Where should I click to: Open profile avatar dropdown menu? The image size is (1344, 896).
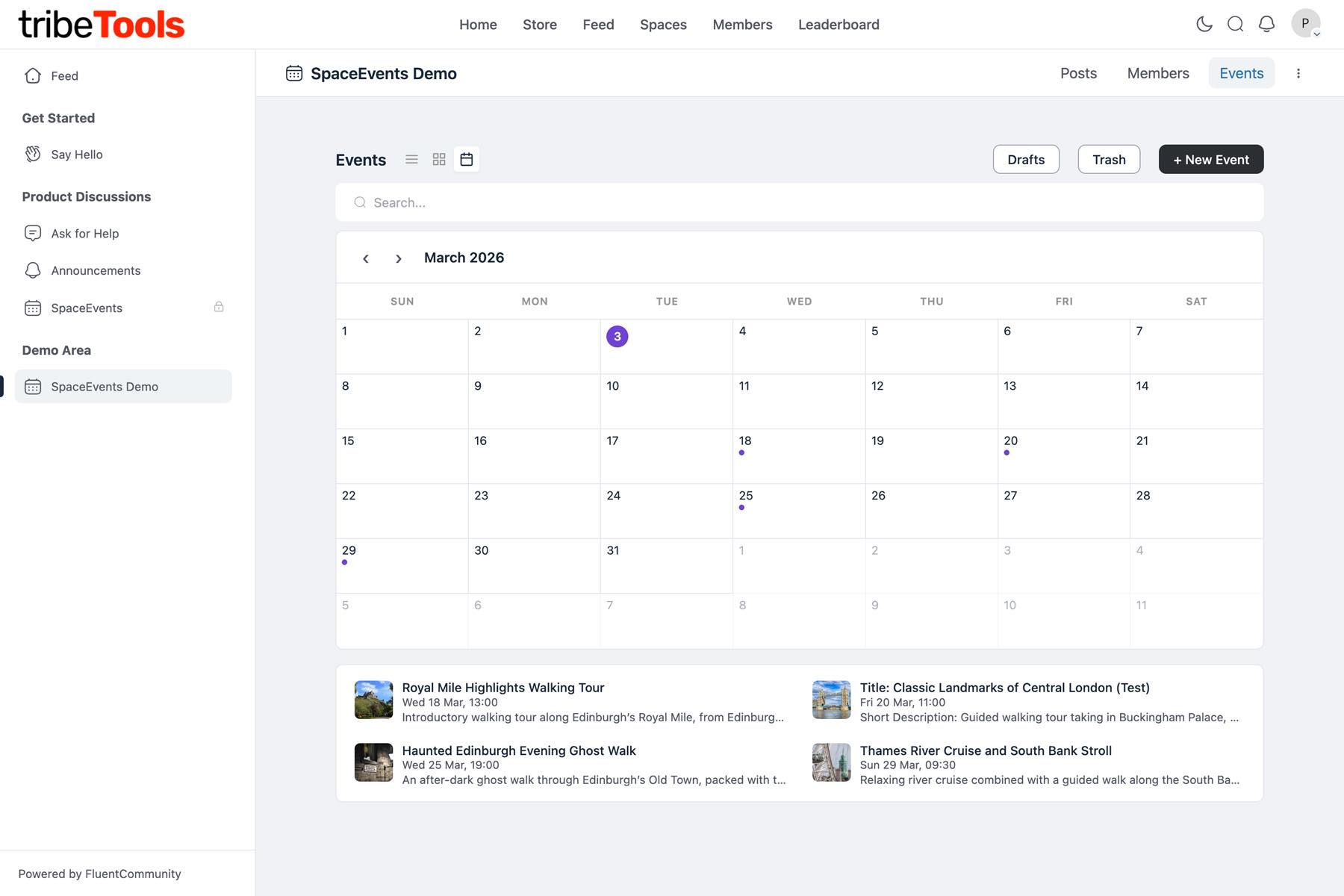[1306, 24]
